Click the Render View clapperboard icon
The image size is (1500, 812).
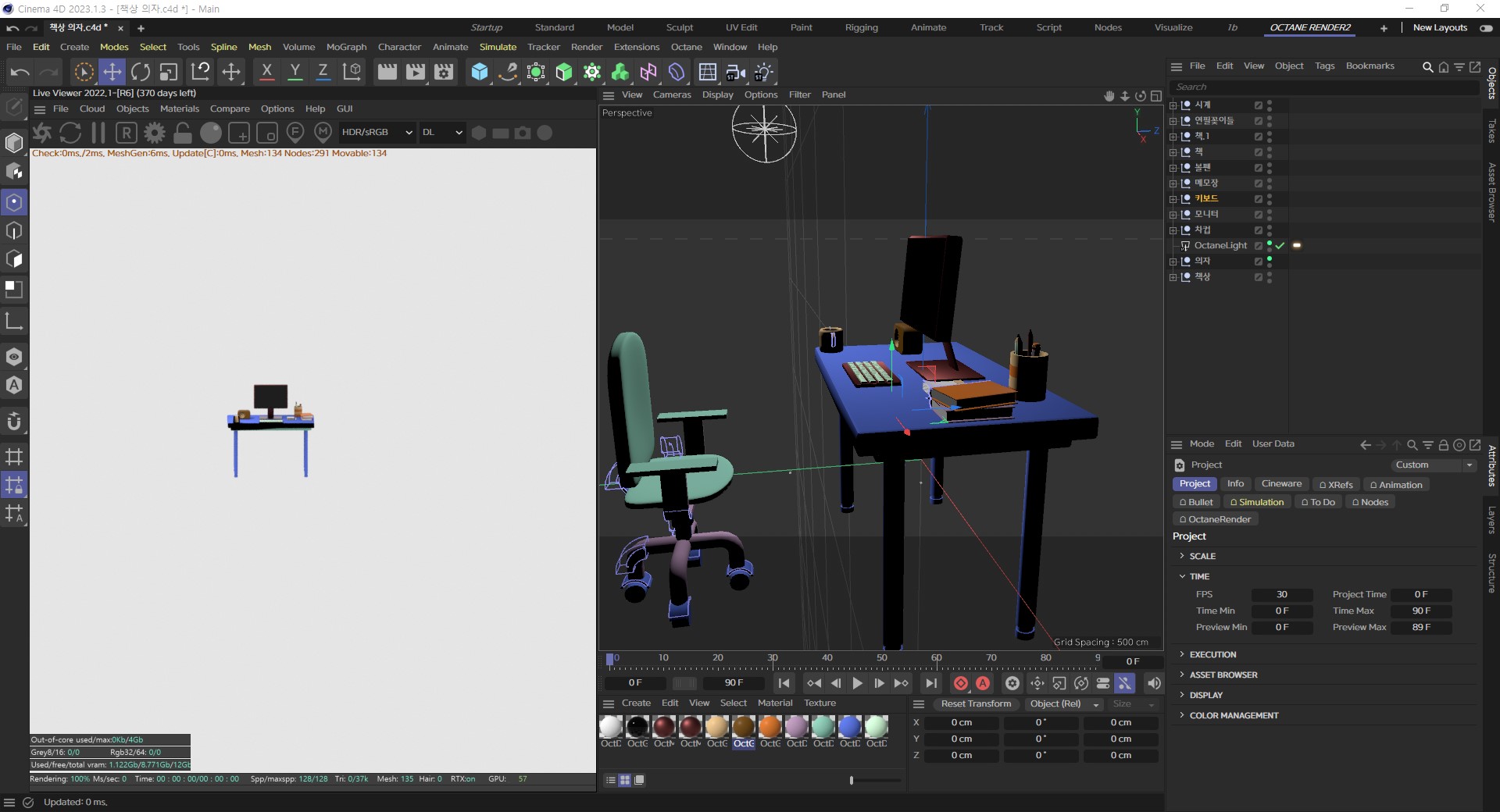[387, 72]
